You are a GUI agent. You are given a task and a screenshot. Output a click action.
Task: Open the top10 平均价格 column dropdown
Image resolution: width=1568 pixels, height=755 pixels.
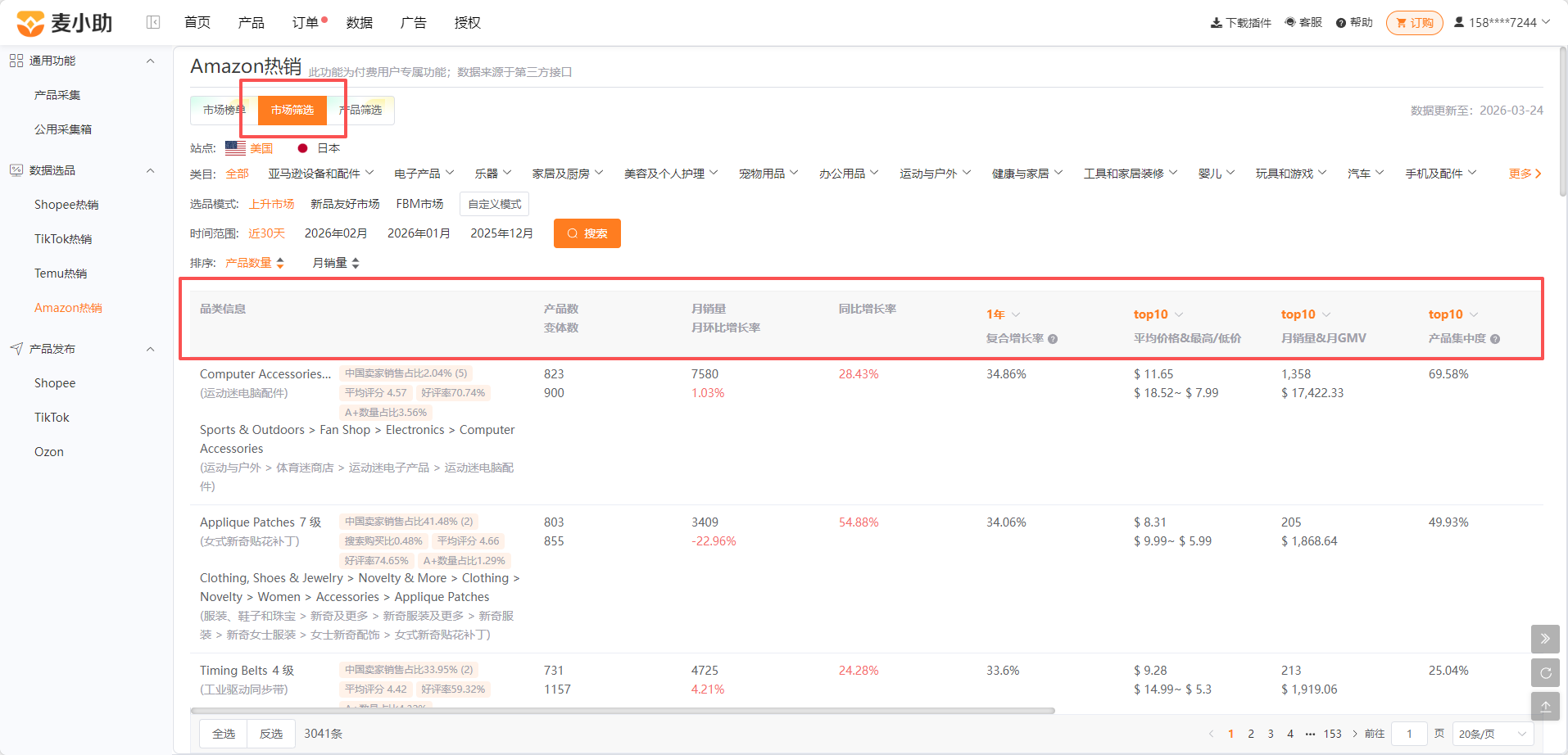click(x=1158, y=314)
